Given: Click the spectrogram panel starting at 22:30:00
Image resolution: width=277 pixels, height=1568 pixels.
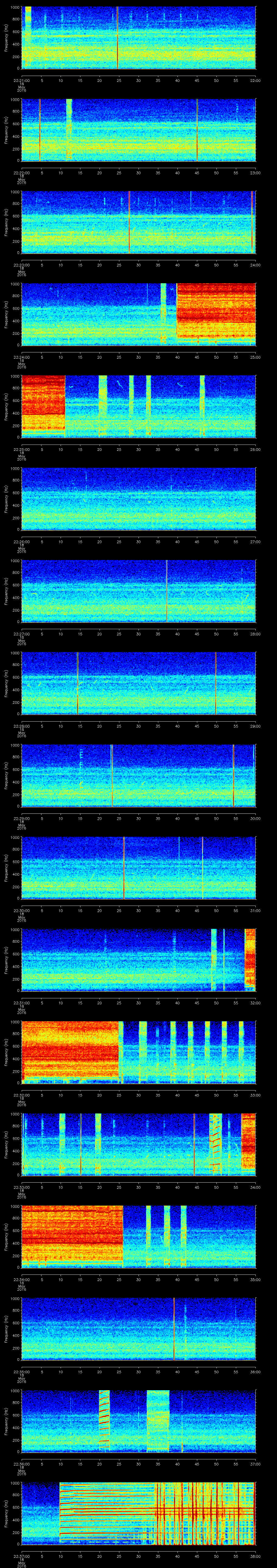Looking at the screenshot, I should pos(139,868).
